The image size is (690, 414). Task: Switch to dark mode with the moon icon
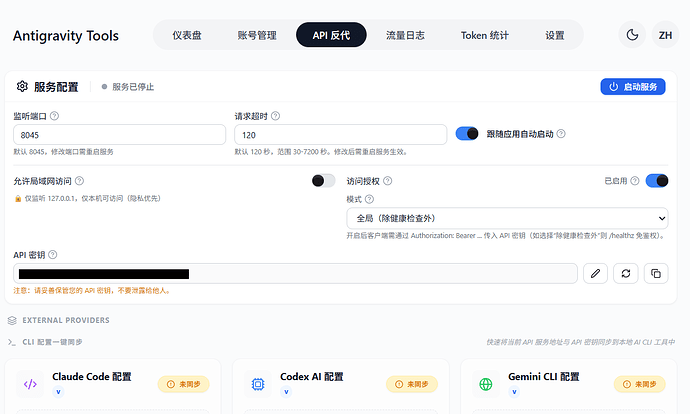point(632,35)
